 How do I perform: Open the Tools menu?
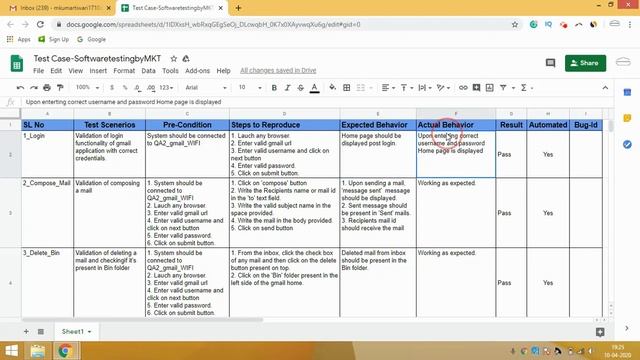pos(170,71)
